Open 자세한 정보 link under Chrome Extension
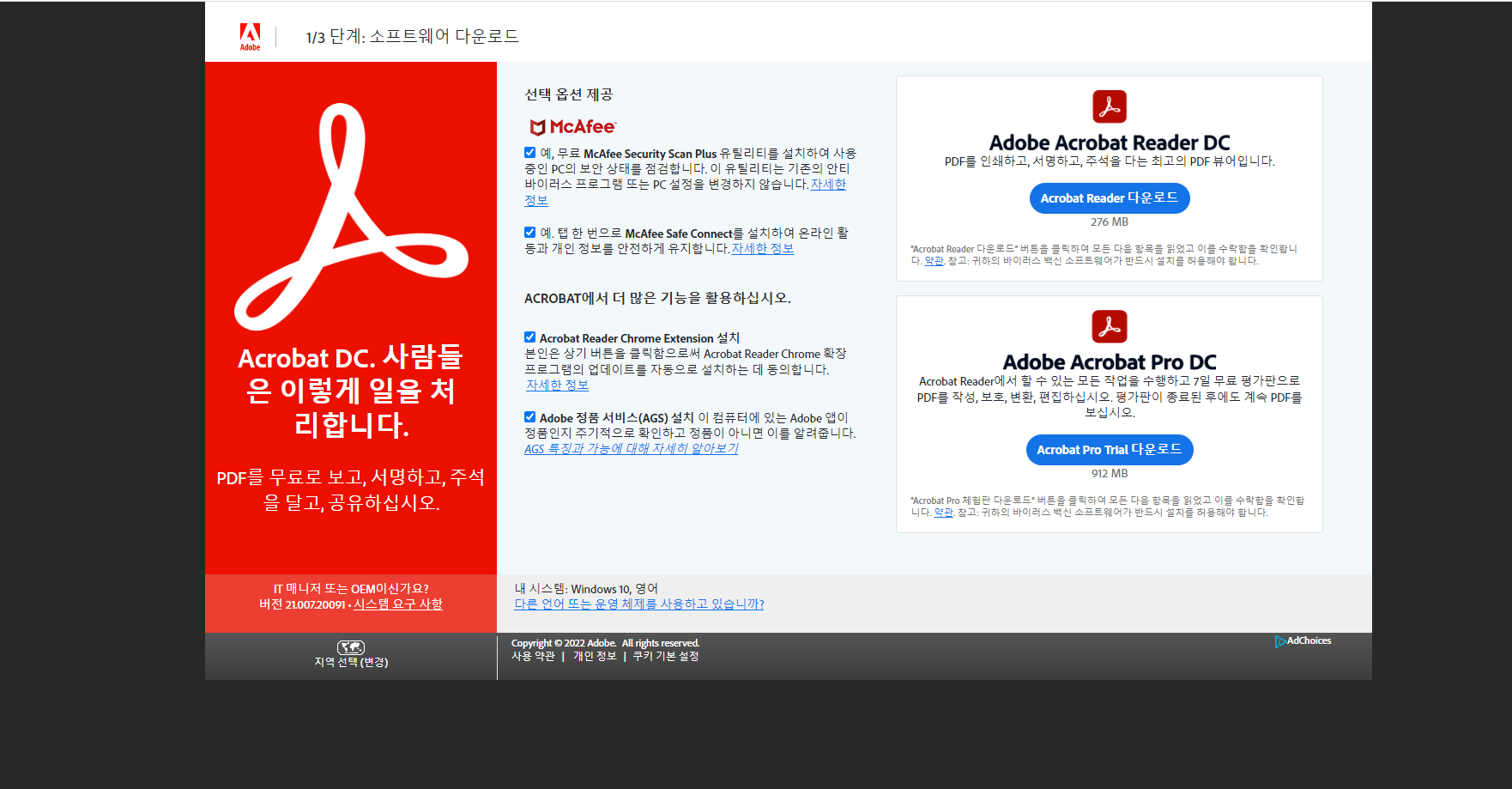The image size is (1512, 789). 558,385
